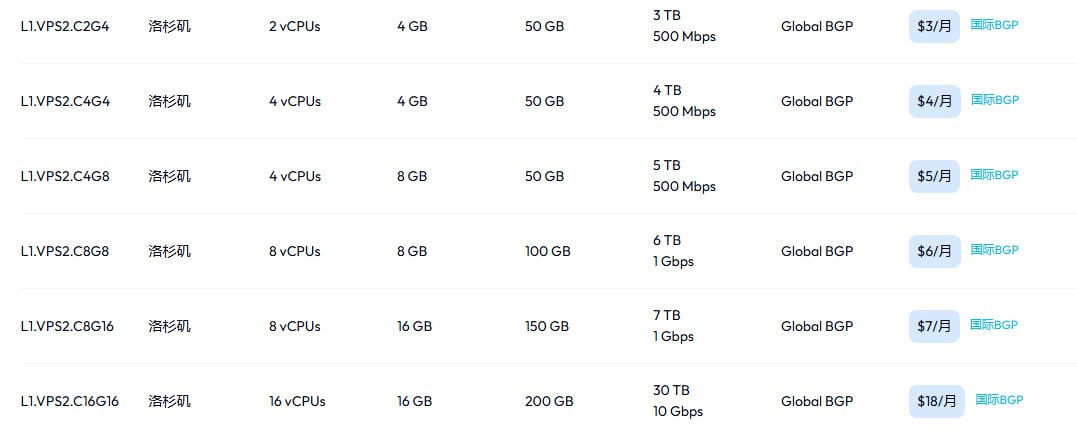Select plan name L1.VPS2.C16G16
Screen dimensions: 1077x438
pos(70,401)
